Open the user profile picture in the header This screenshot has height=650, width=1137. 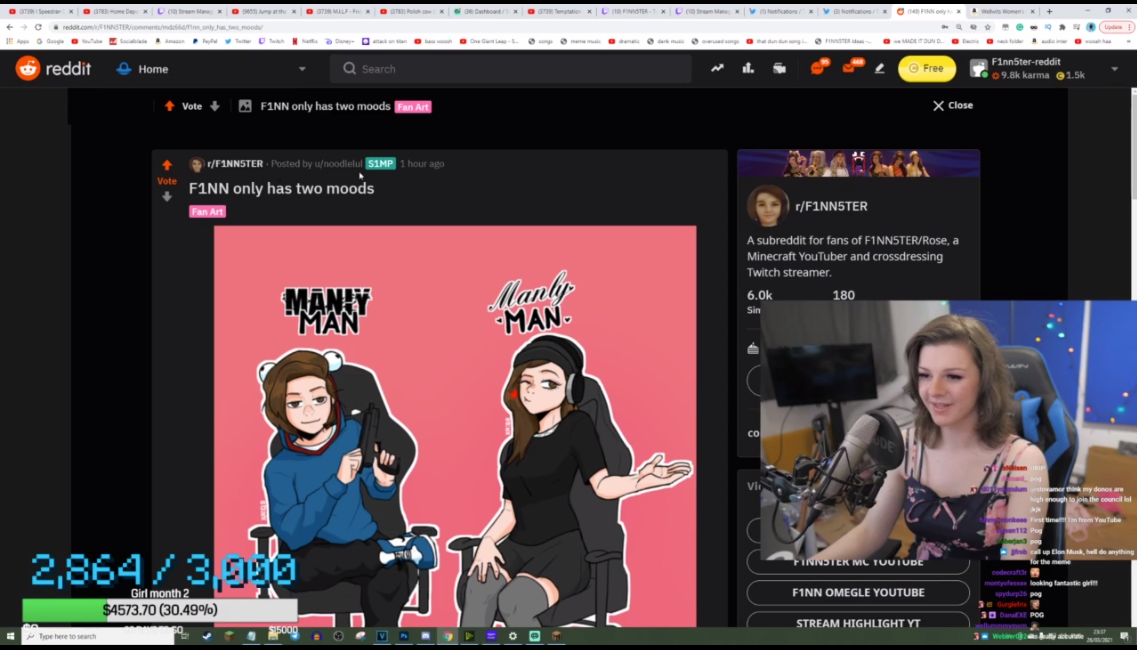coord(979,69)
